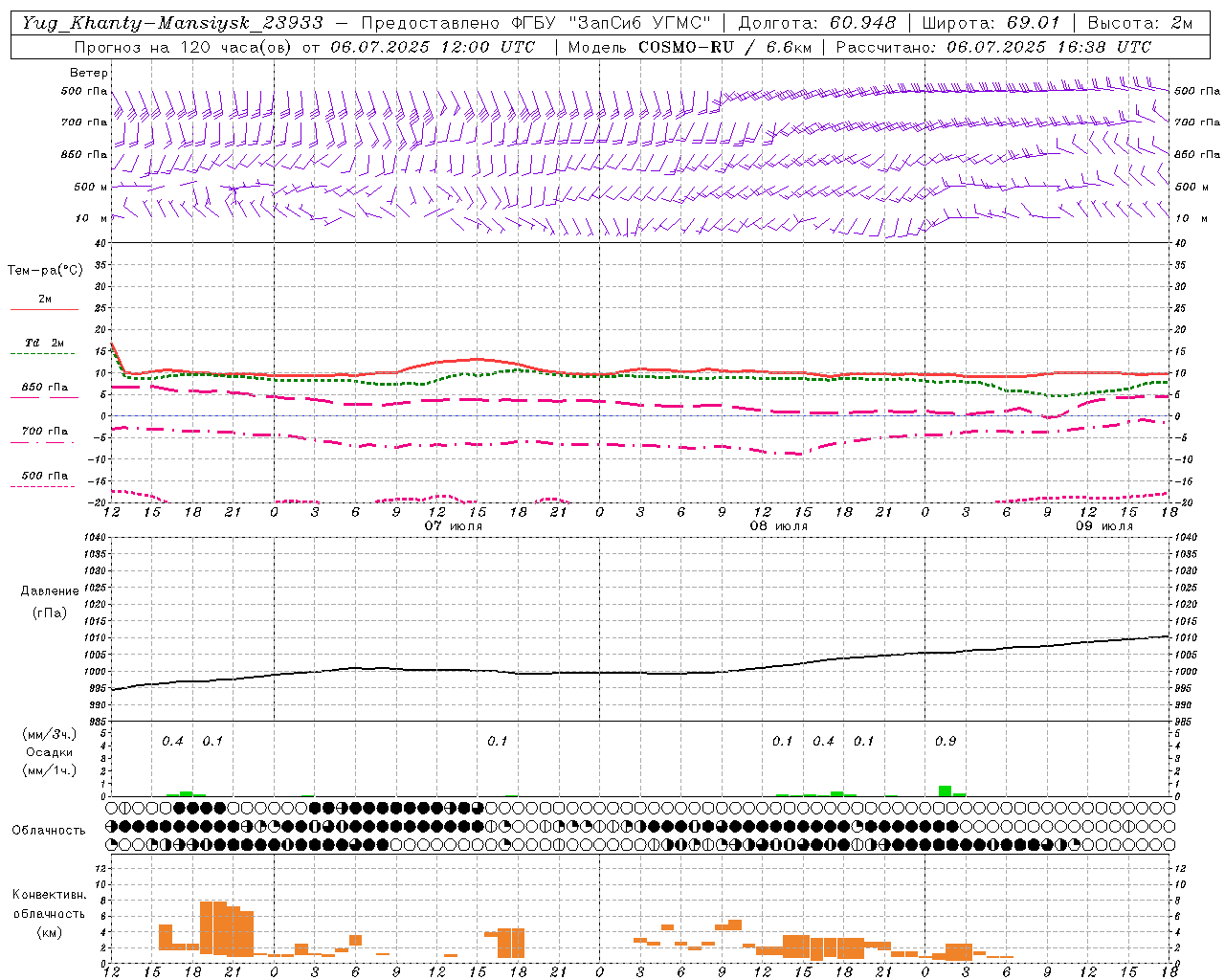Viewport: 1225px width, 980px height.
Task: Click the Ветер panel label
Action: [x=89, y=73]
